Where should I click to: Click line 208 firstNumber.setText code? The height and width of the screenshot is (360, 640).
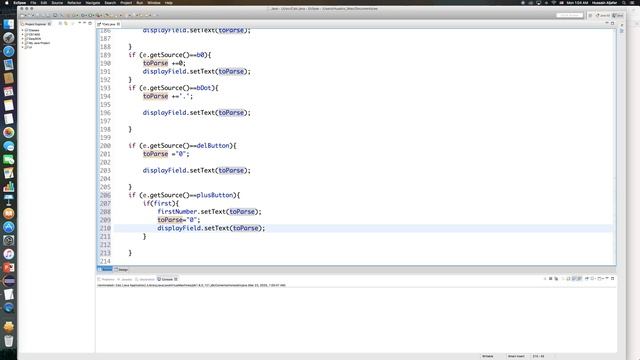[x=209, y=211]
